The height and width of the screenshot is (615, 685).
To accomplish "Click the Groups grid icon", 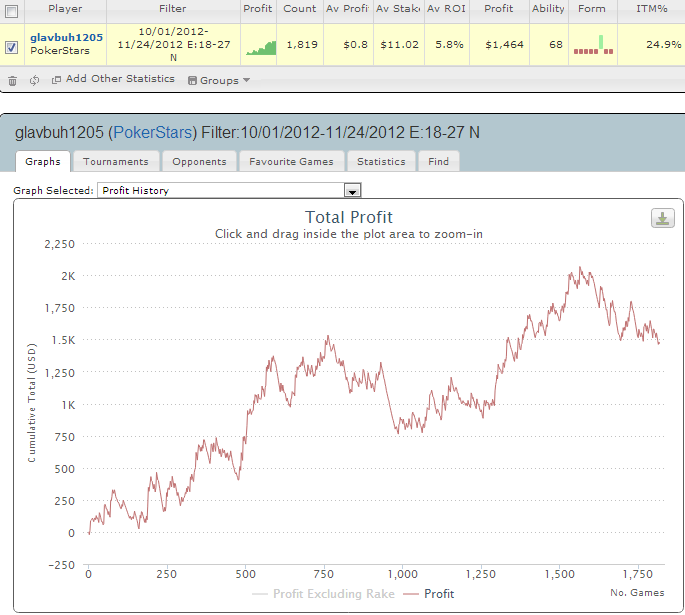I will [192, 80].
